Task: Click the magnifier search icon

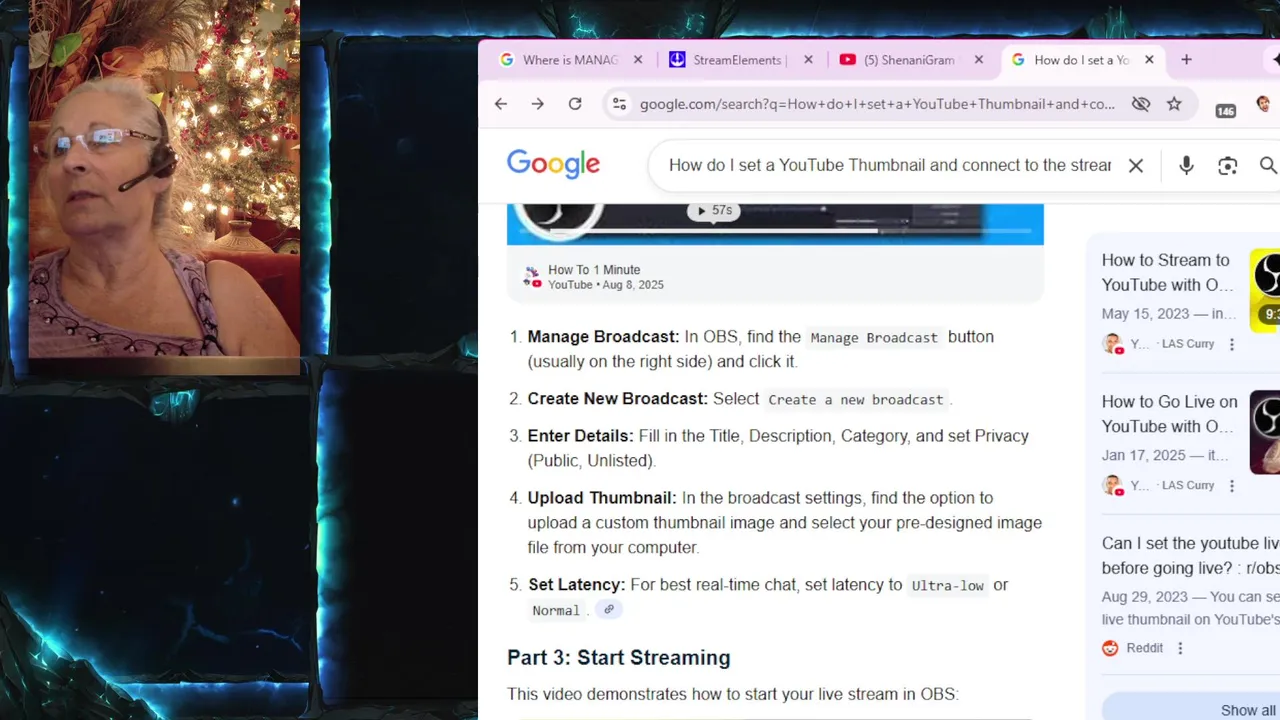Action: tap(1268, 166)
